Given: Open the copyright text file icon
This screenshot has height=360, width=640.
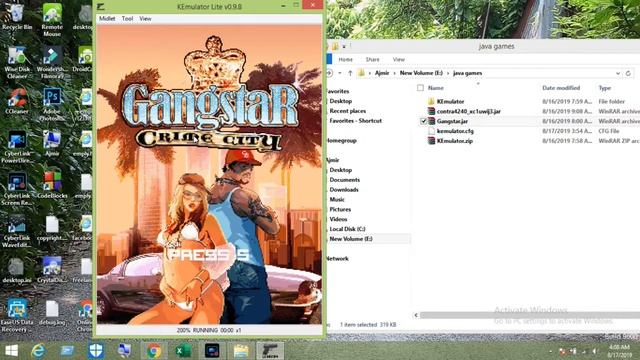Looking at the screenshot, I should pyautogui.click(x=52, y=228).
